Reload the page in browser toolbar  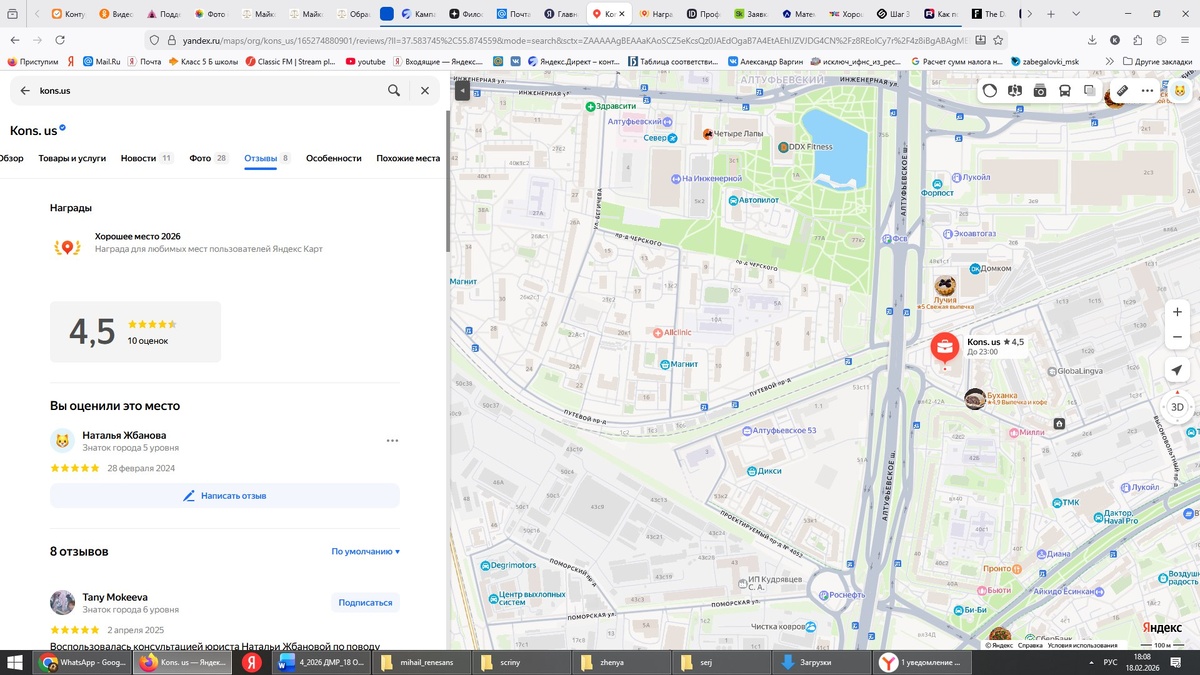tap(60, 39)
